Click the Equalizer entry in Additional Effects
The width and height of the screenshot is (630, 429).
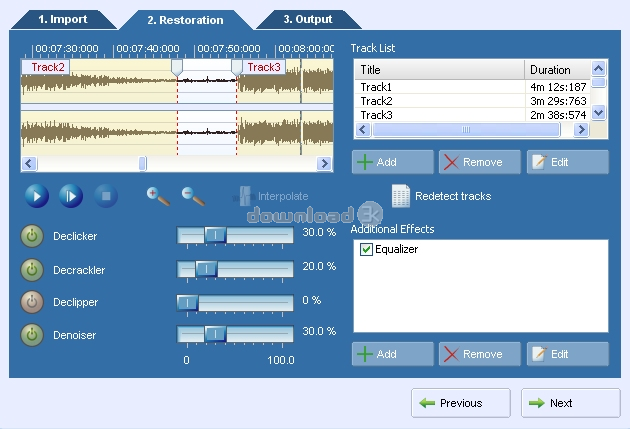point(397,249)
